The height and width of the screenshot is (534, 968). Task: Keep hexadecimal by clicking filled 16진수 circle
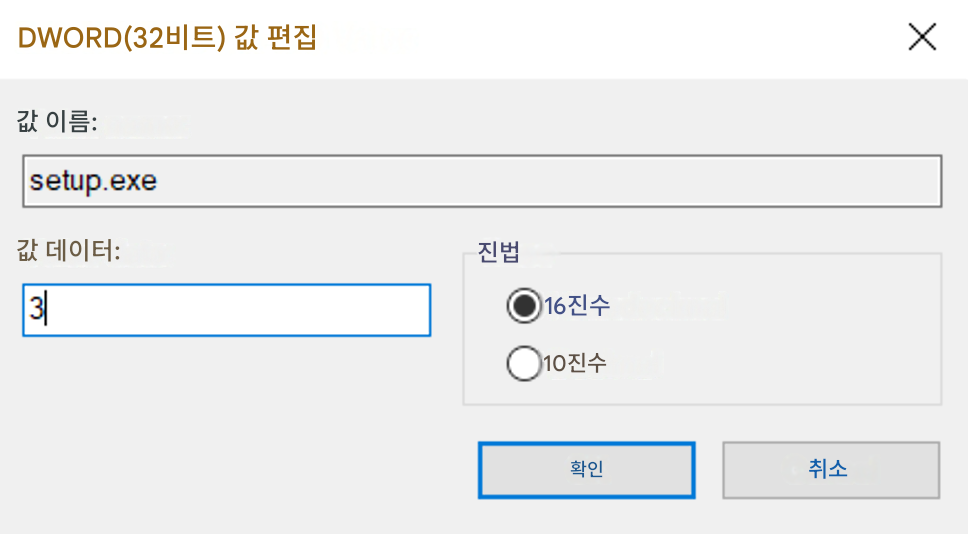pos(524,306)
